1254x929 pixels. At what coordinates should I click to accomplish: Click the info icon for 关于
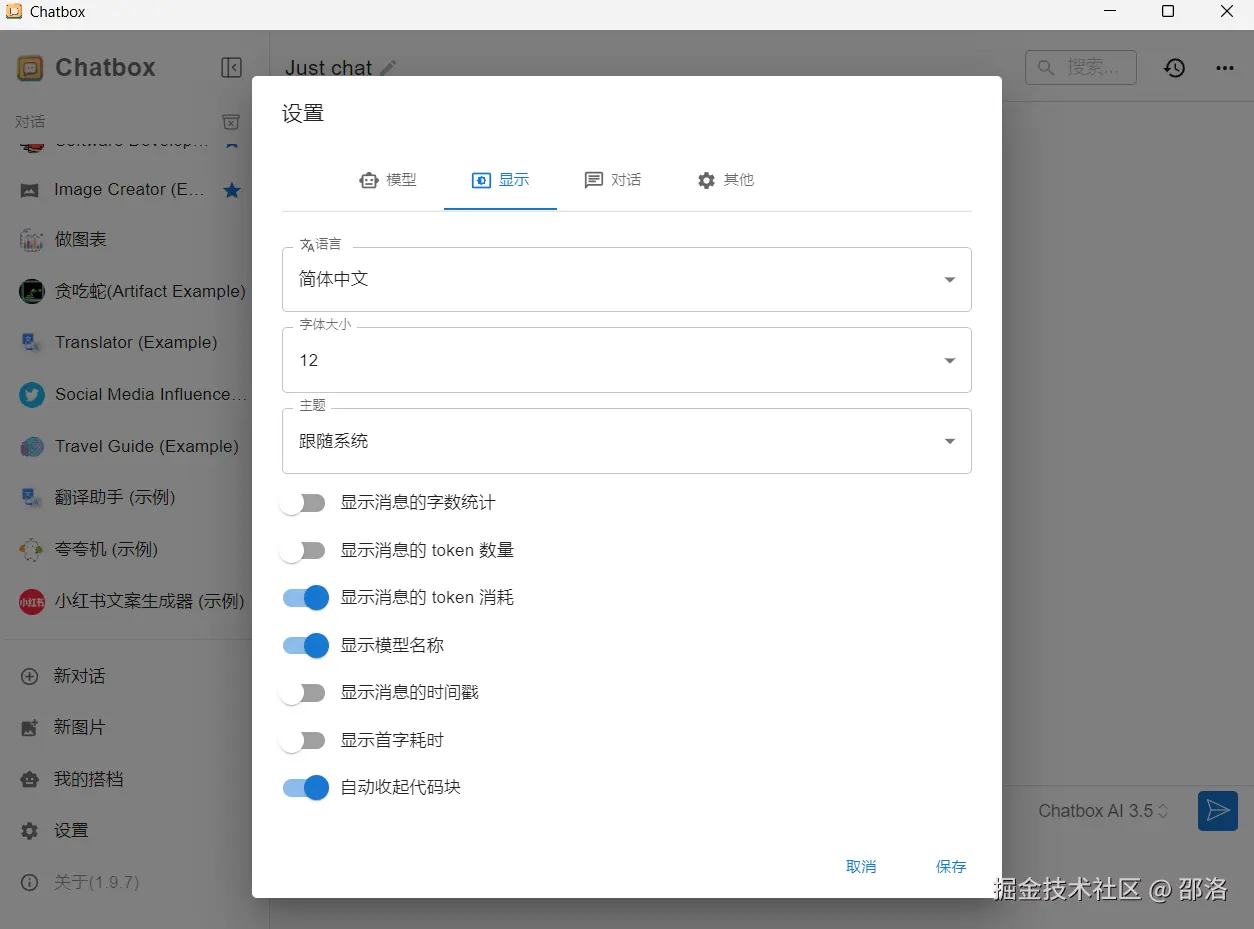(x=30, y=883)
